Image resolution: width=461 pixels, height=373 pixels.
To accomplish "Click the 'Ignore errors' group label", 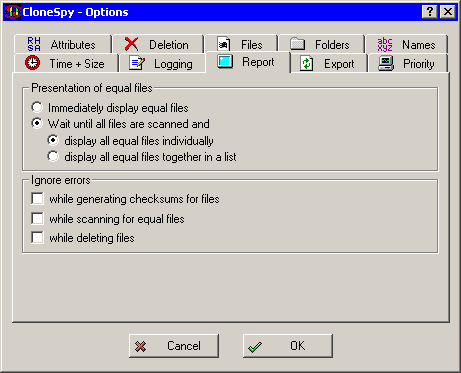I will [61, 180].
